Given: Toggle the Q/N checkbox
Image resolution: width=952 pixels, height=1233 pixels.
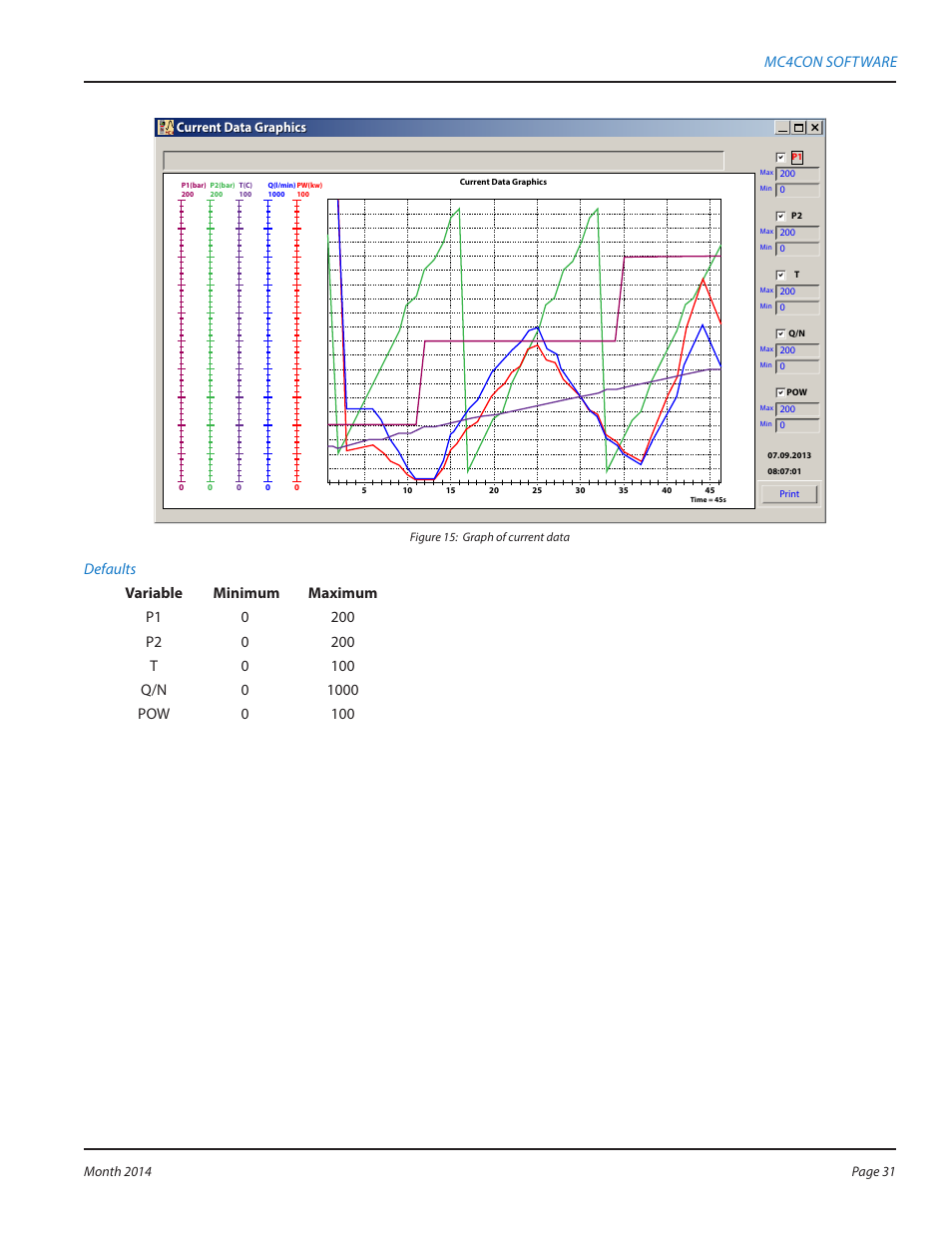Looking at the screenshot, I should tap(780, 333).
